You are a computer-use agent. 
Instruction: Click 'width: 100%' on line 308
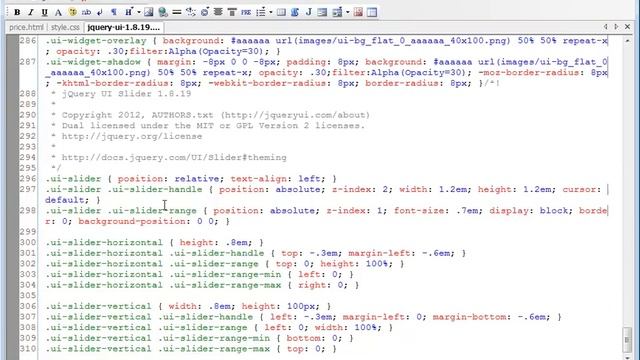(348, 327)
